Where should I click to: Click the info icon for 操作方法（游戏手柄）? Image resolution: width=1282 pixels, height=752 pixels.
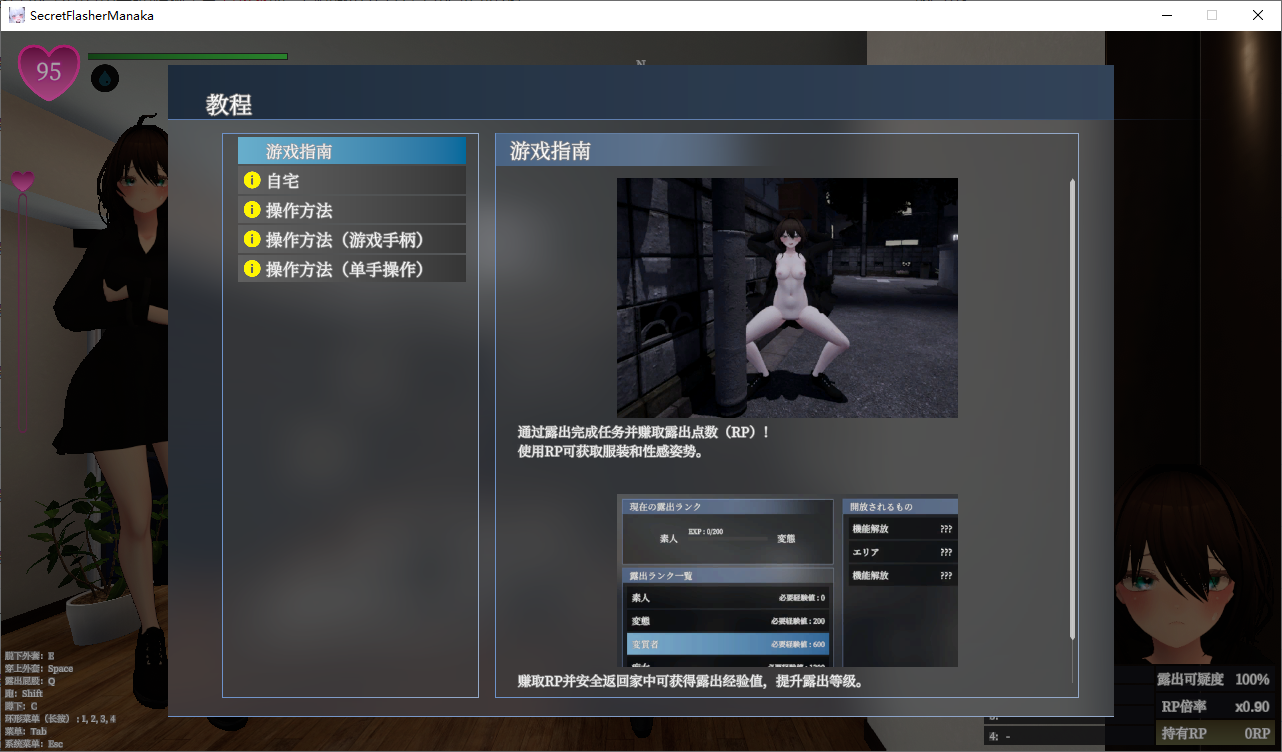[251, 239]
